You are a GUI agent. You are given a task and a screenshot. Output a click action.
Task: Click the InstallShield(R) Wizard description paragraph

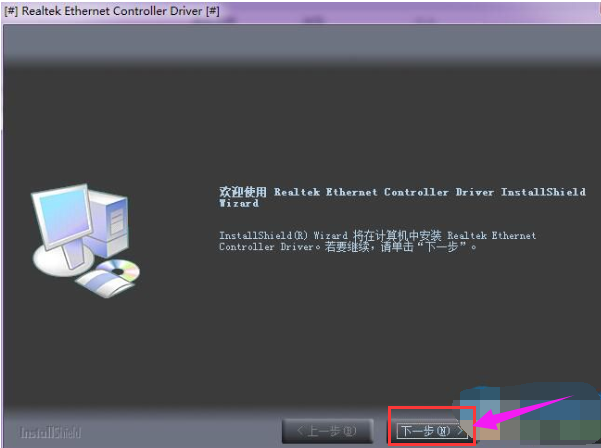pyautogui.click(x=377, y=241)
